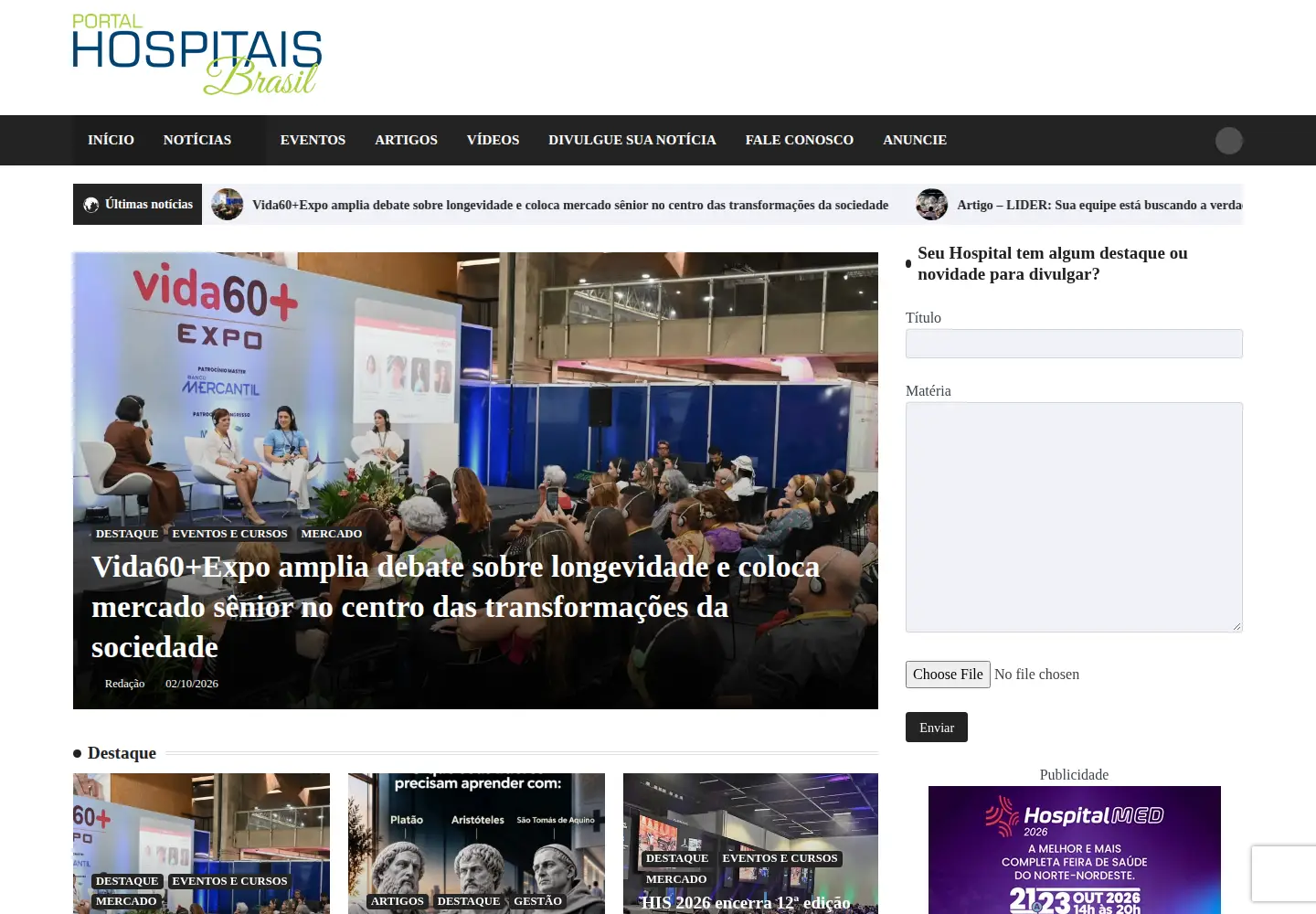Click ARTIGOS tag on philosophers card
Screen dimensions: 1316x914
[398, 901]
